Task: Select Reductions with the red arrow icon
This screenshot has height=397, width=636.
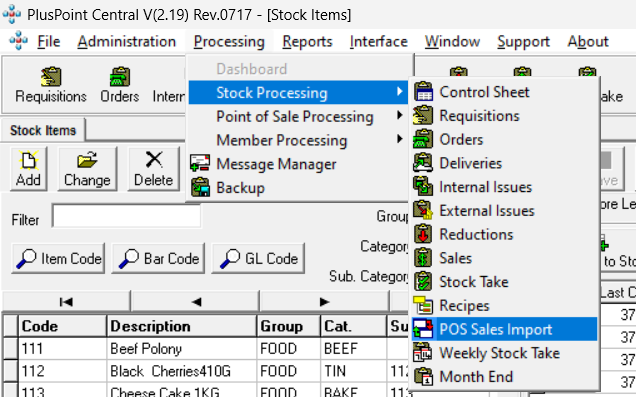Action: click(x=504, y=234)
